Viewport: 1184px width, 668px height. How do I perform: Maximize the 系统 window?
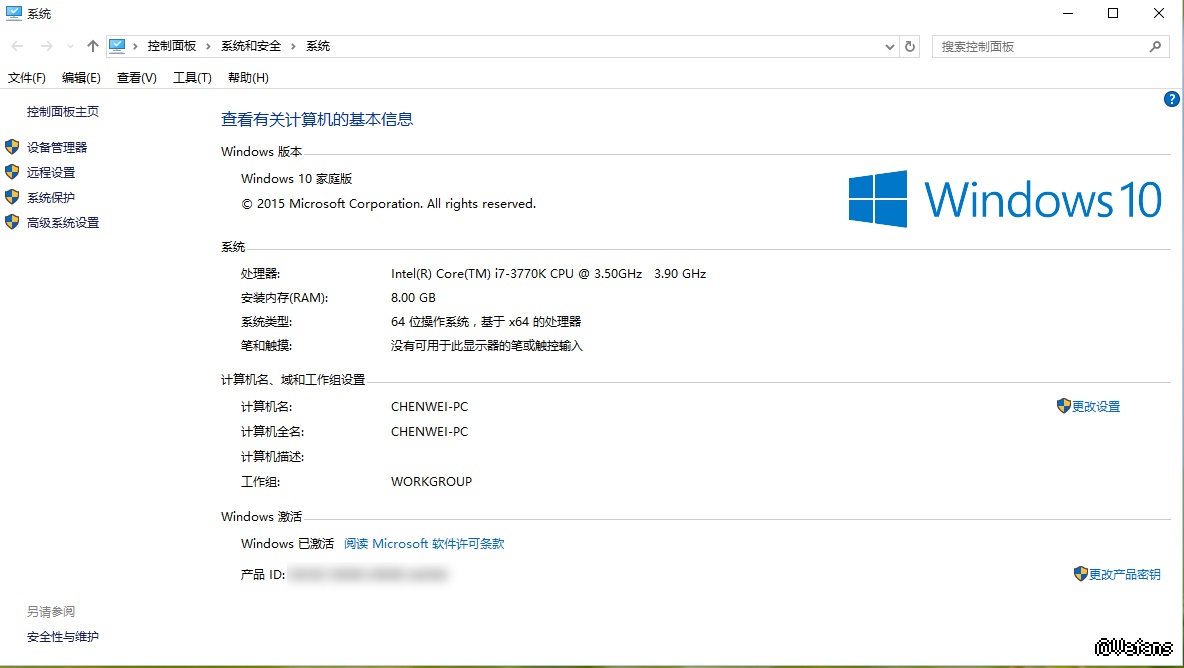click(1113, 14)
